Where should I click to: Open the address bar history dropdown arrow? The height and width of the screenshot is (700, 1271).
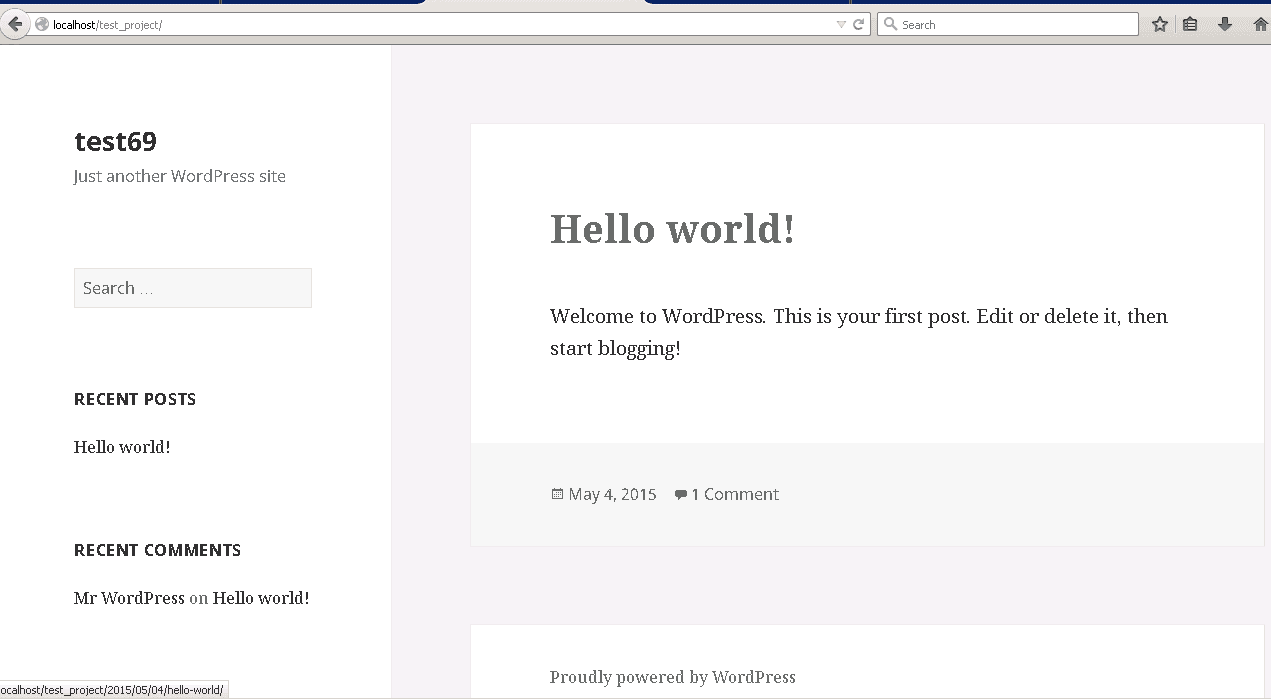pyautogui.click(x=841, y=25)
